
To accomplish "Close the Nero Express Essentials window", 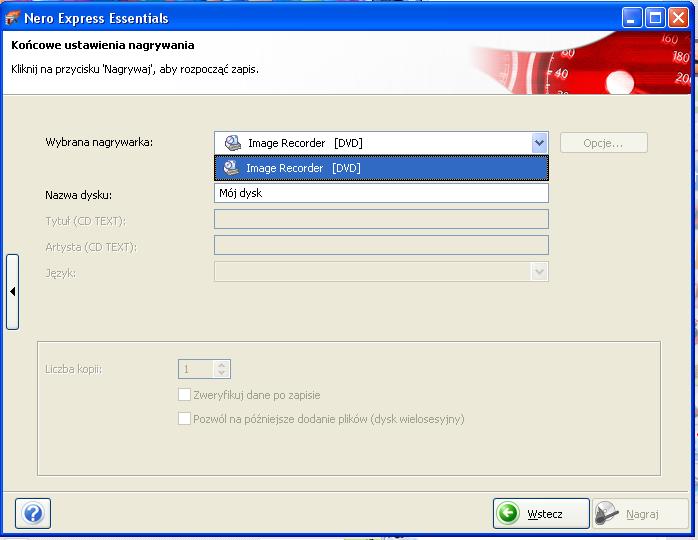I will coord(678,18).
